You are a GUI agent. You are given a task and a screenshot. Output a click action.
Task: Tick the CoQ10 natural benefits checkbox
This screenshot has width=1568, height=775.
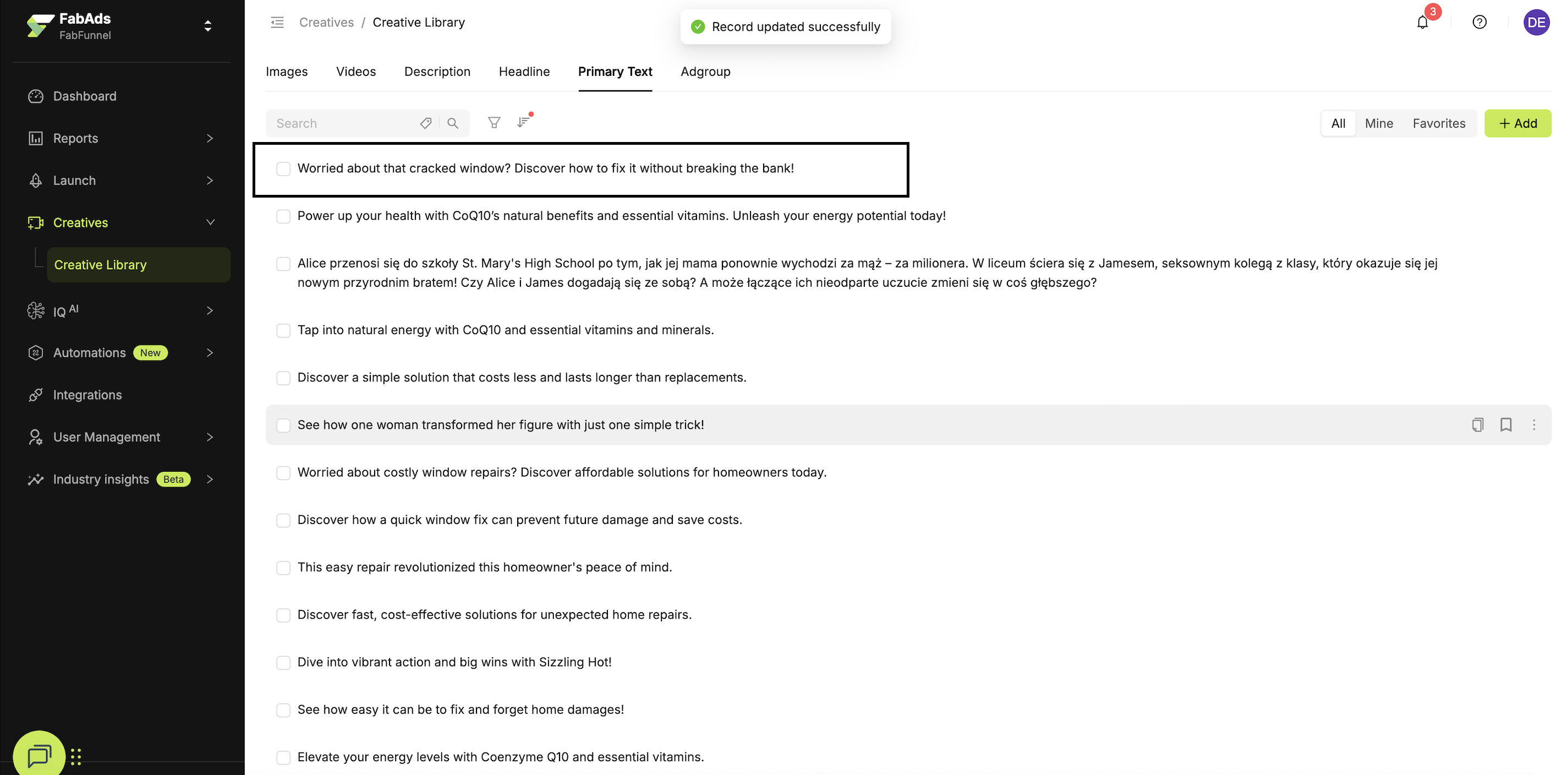(x=284, y=216)
